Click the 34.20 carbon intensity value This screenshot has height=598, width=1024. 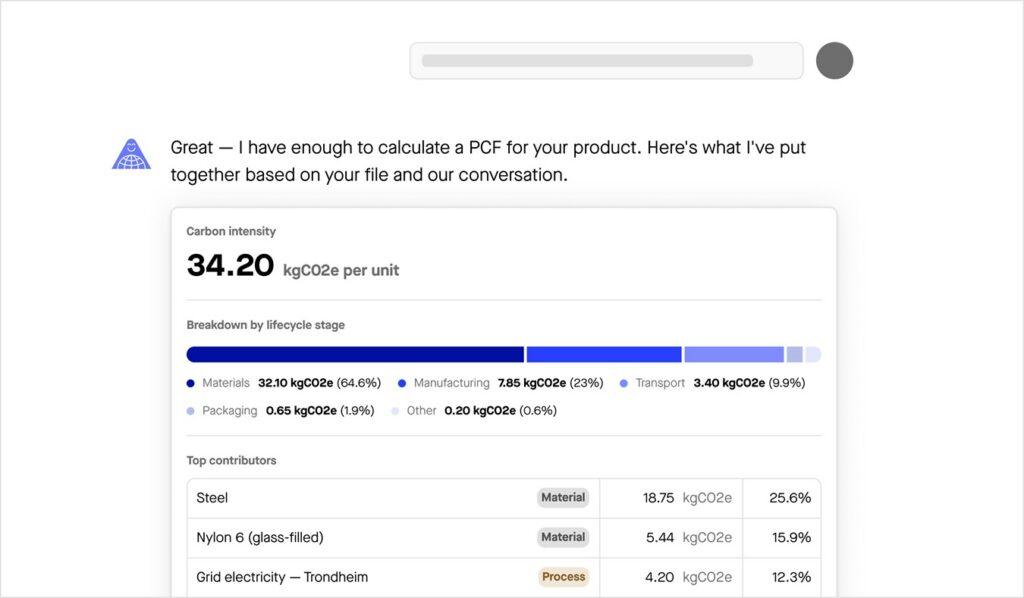231,266
